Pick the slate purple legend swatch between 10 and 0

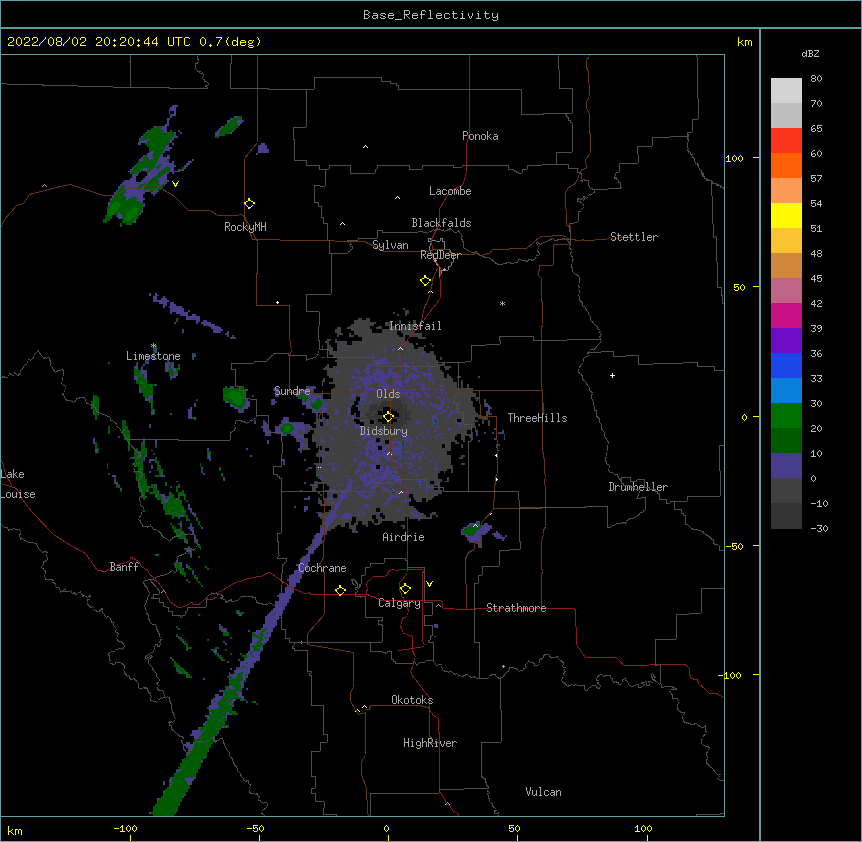point(786,466)
